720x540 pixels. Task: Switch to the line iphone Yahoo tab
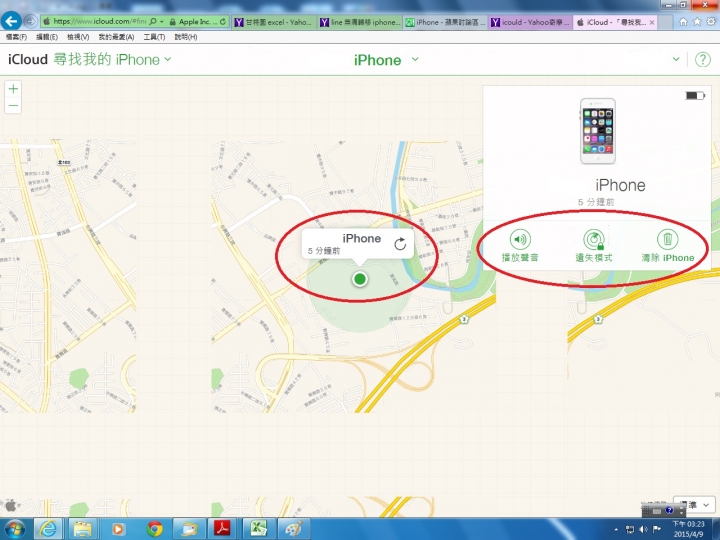(360, 22)
